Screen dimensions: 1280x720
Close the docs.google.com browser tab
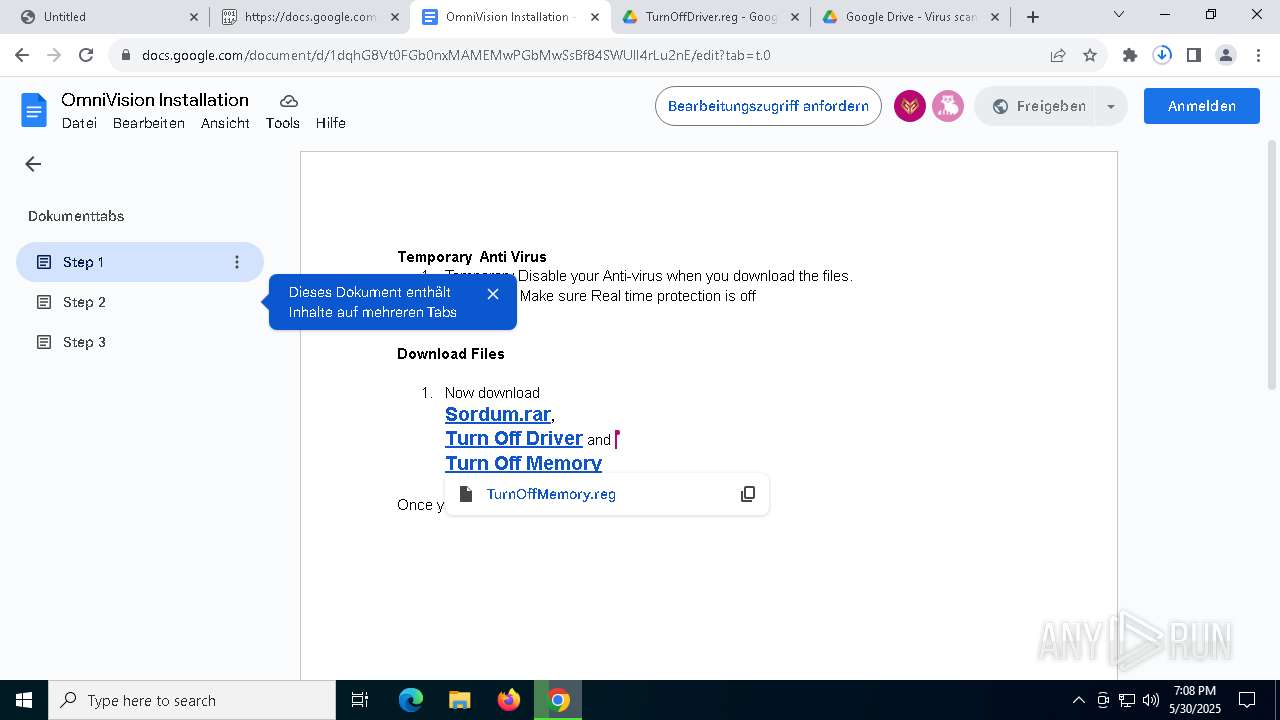[x=394, y=17]
